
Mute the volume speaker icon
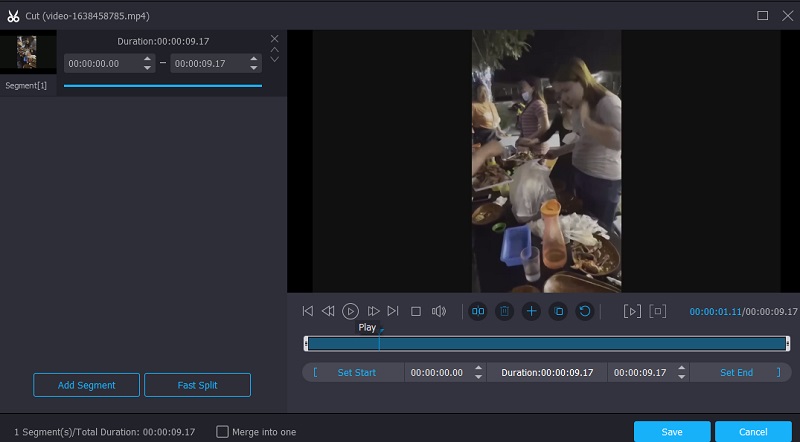[x=438, y=311]
